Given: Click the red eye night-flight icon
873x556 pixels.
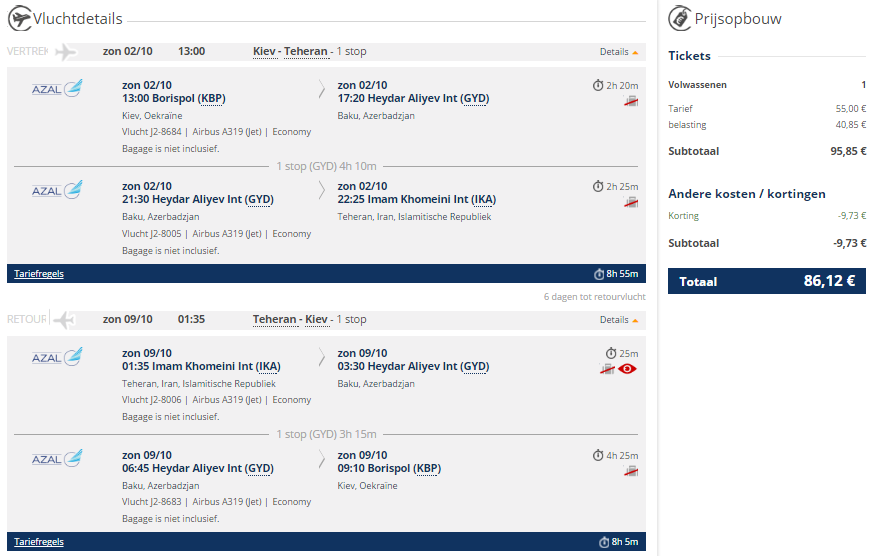Looking at the screenshot, I should pyautogui.click(x=627, y=368).
